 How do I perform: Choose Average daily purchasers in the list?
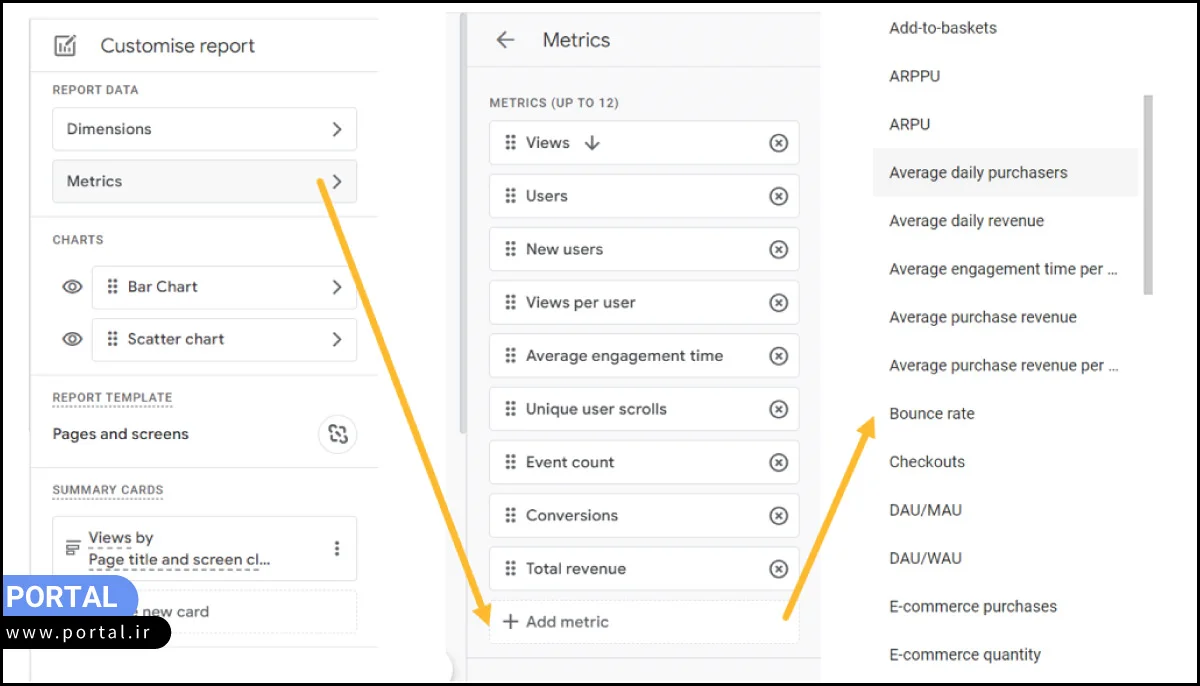[x=978, y=173]
